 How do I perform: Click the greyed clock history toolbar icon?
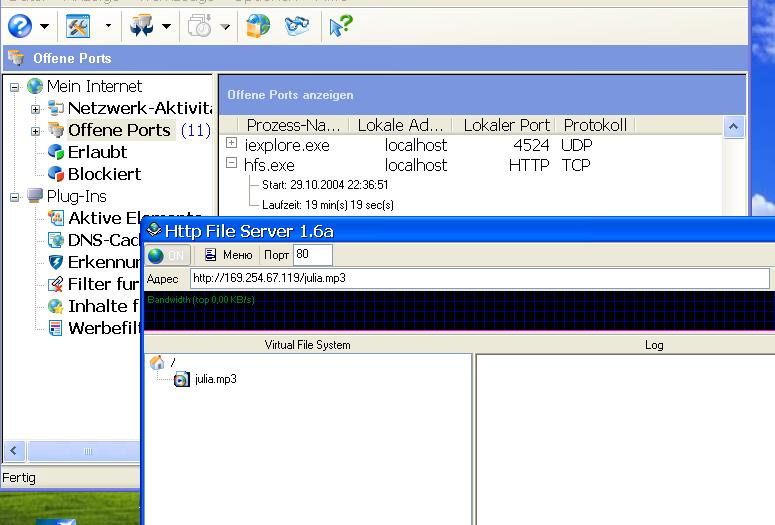pyautogui.click(x=200, y=26)
